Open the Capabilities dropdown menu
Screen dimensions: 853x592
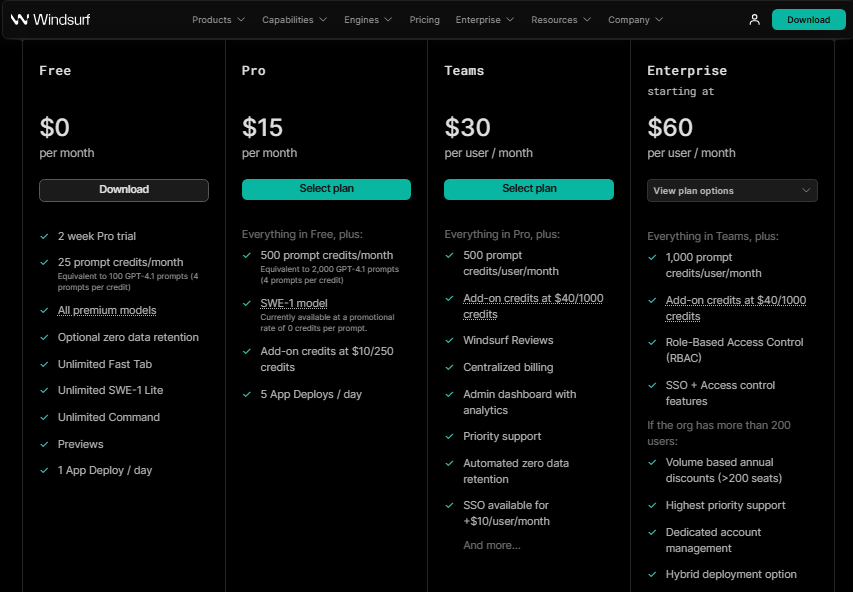pos(294,20)
